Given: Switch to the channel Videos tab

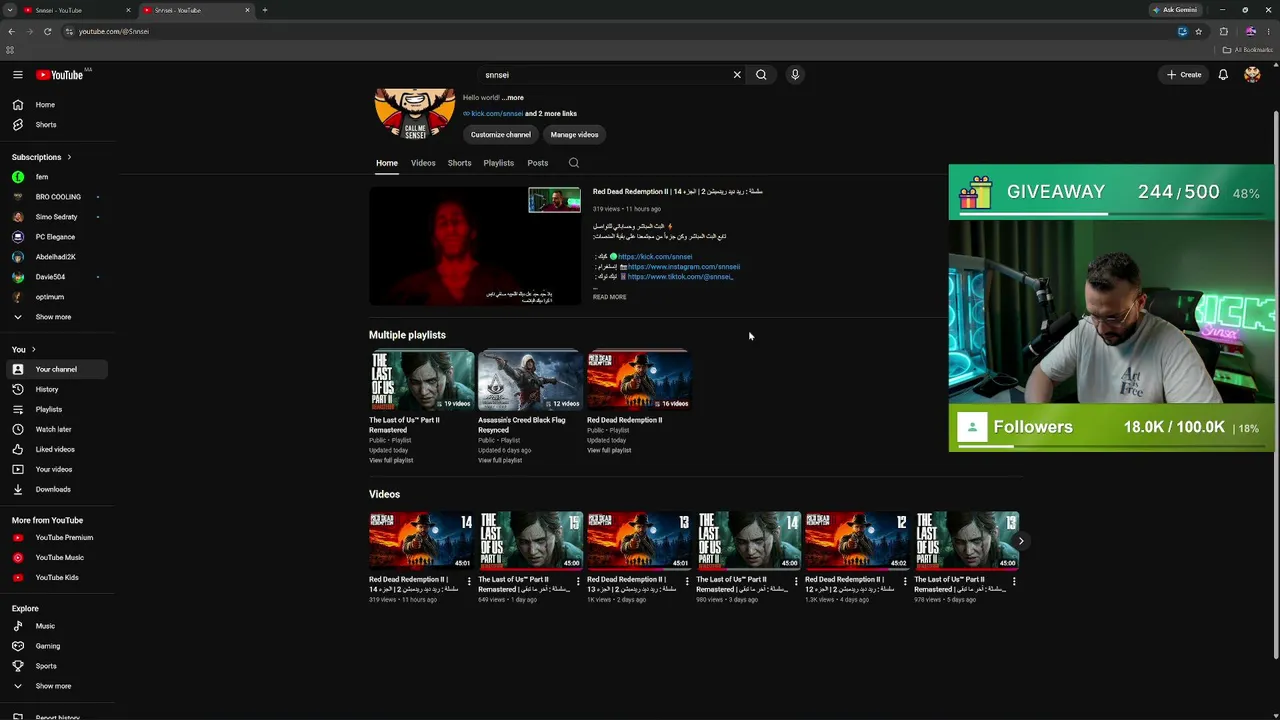Looking at the screenshot, I should click(423, 163).
